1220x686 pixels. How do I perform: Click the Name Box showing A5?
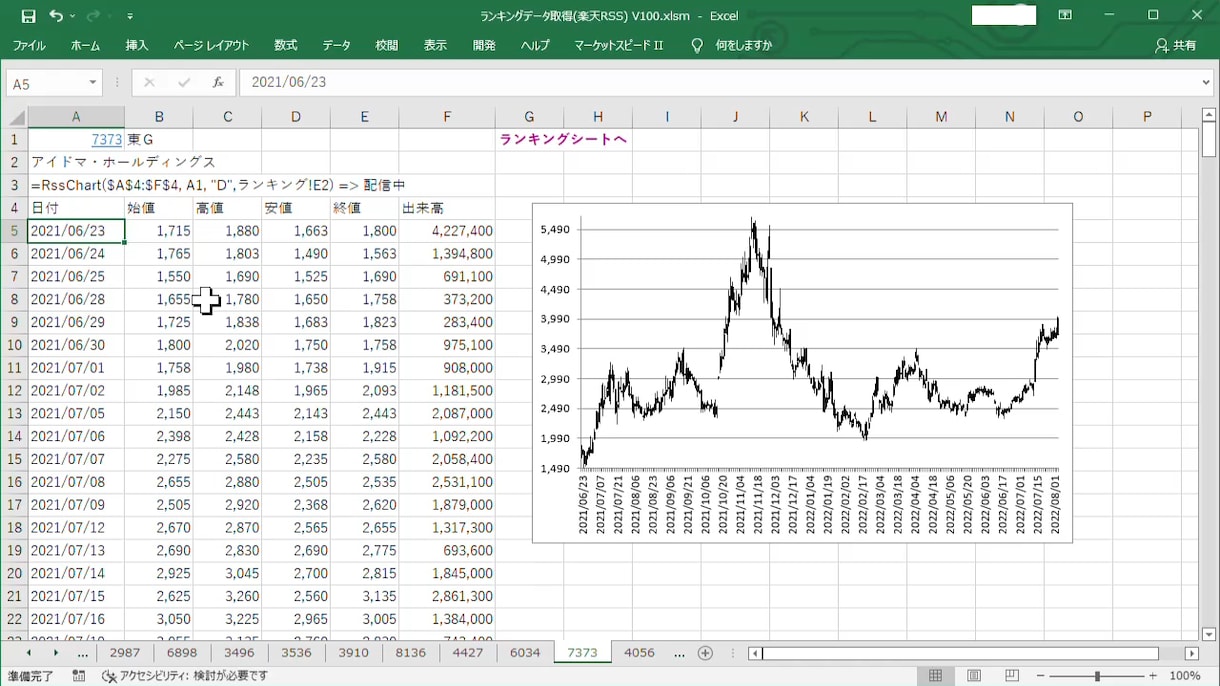45,83
